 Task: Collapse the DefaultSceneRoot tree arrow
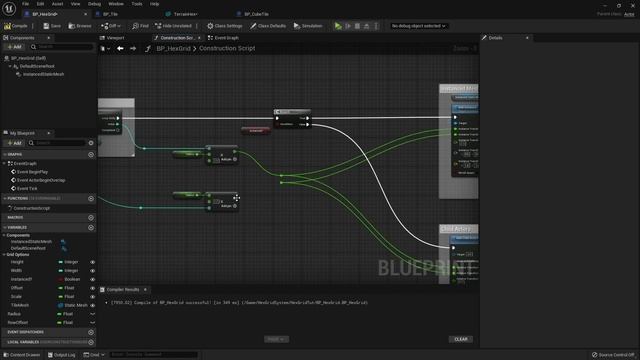pos(10,66)
